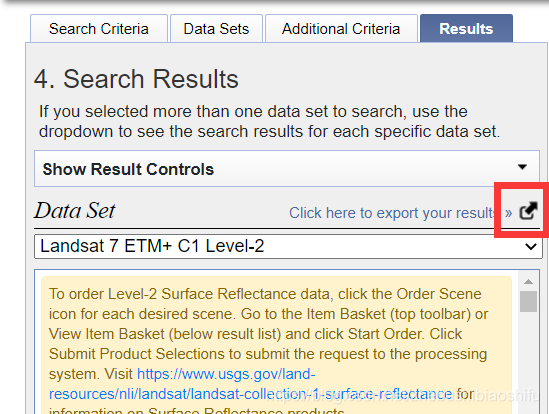Open the Landsat 7 ETM+ C1 Level-2 dropdown
Viewport: 549px width, 414px height.
coord(288,247)
